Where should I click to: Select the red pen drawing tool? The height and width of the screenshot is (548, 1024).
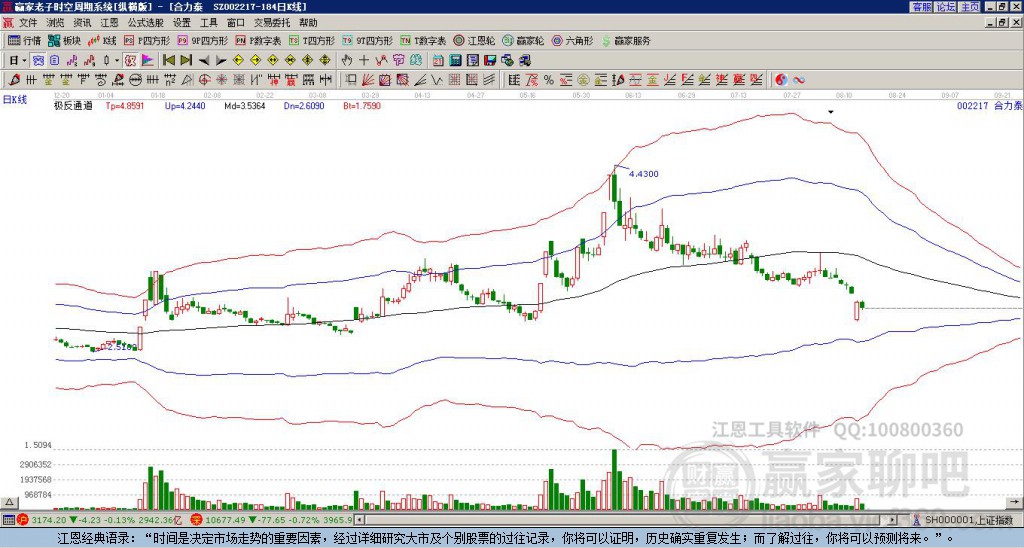(x=14, y=80)
